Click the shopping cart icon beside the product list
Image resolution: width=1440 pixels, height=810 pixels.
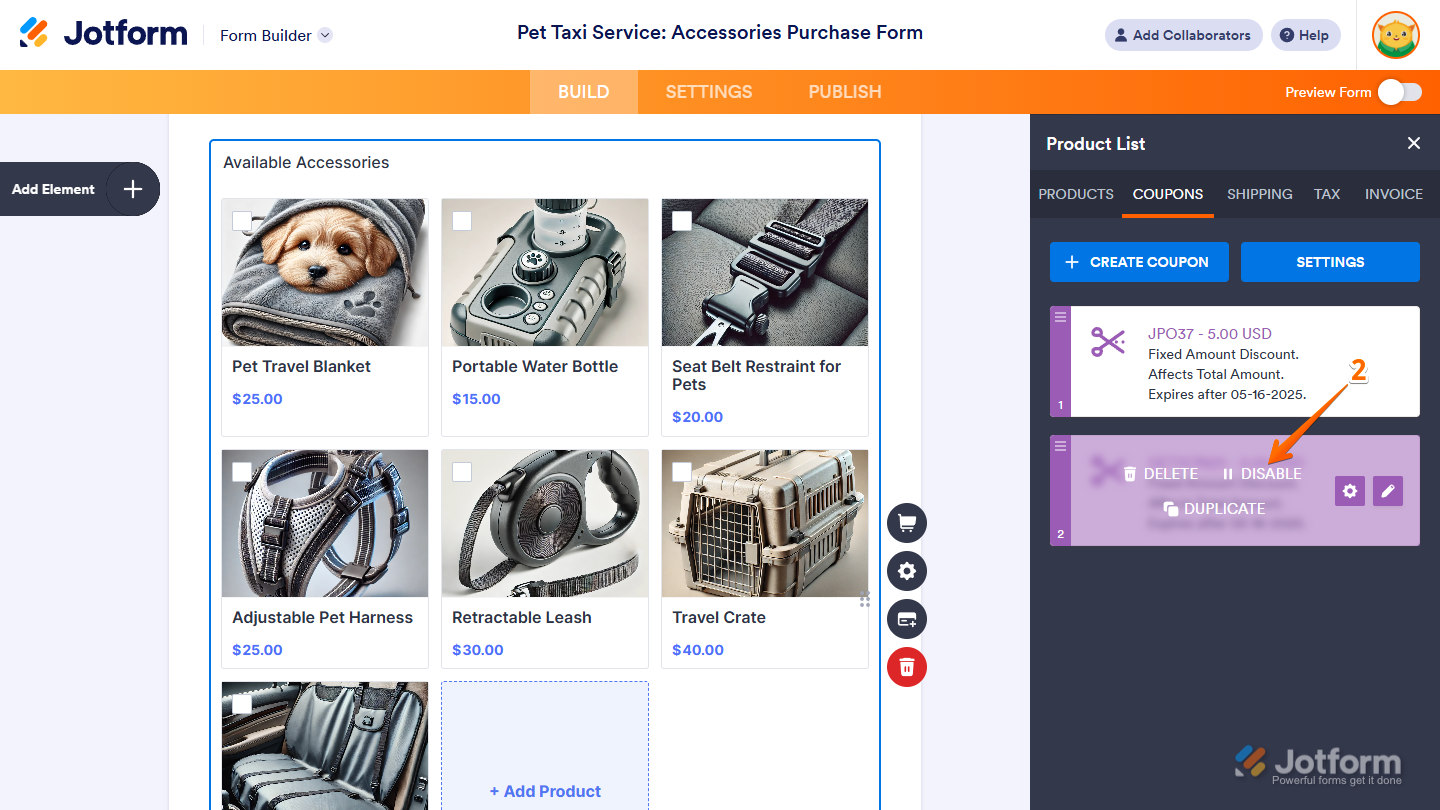907,523
